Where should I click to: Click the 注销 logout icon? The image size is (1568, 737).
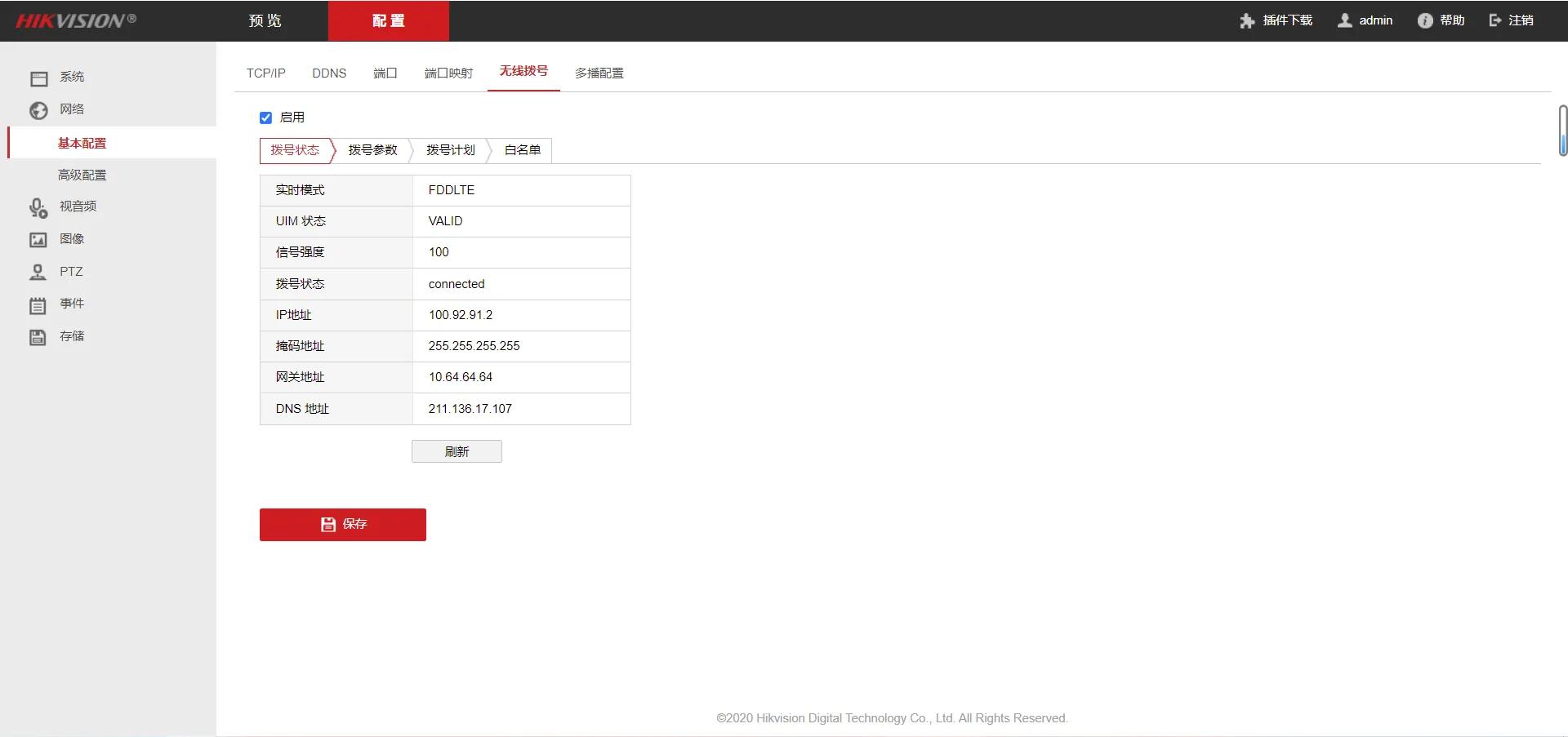point(1495,20)
